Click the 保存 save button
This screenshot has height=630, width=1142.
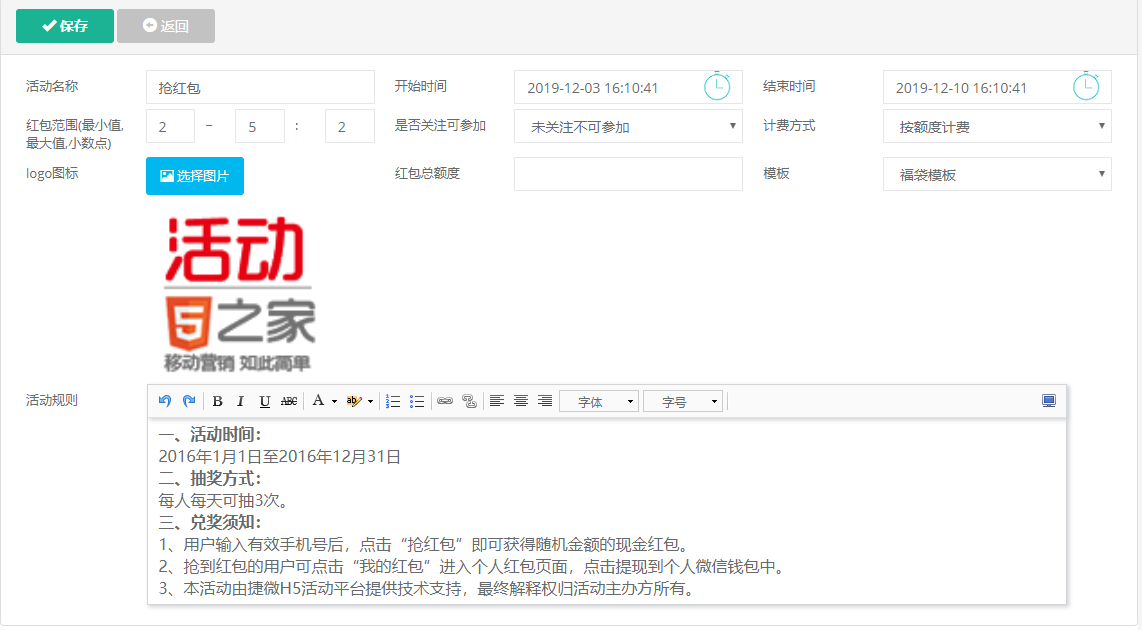[65, 26]
